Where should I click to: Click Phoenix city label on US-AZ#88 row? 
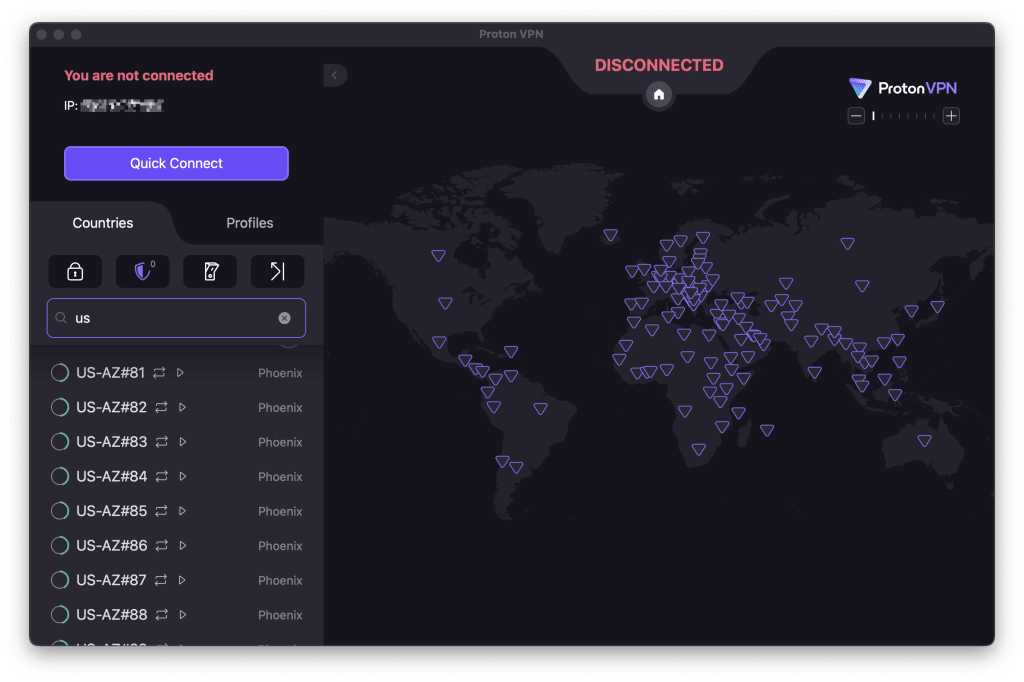point(280,615)
